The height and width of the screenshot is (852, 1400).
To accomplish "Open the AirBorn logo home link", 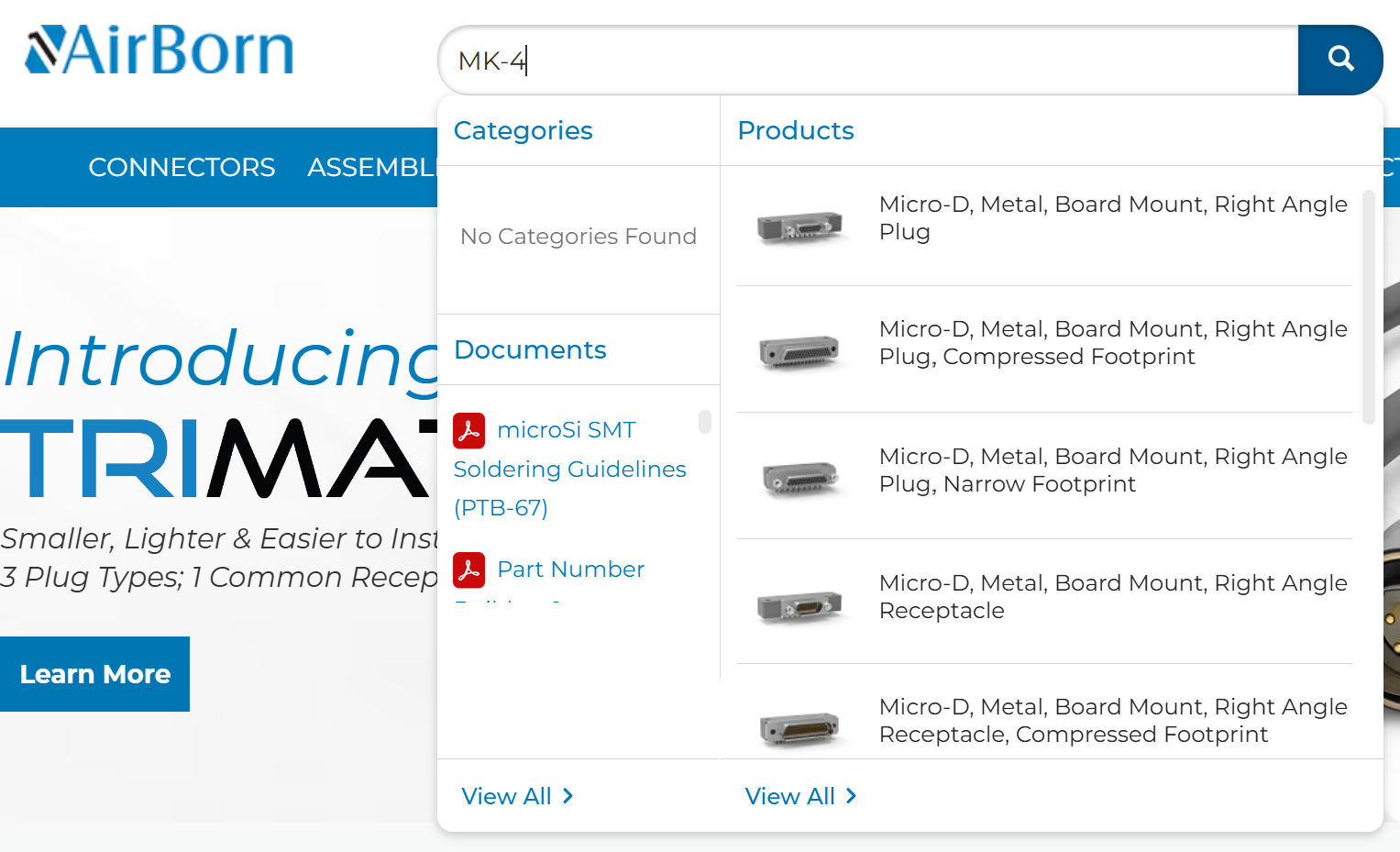I will pos(160,50).
